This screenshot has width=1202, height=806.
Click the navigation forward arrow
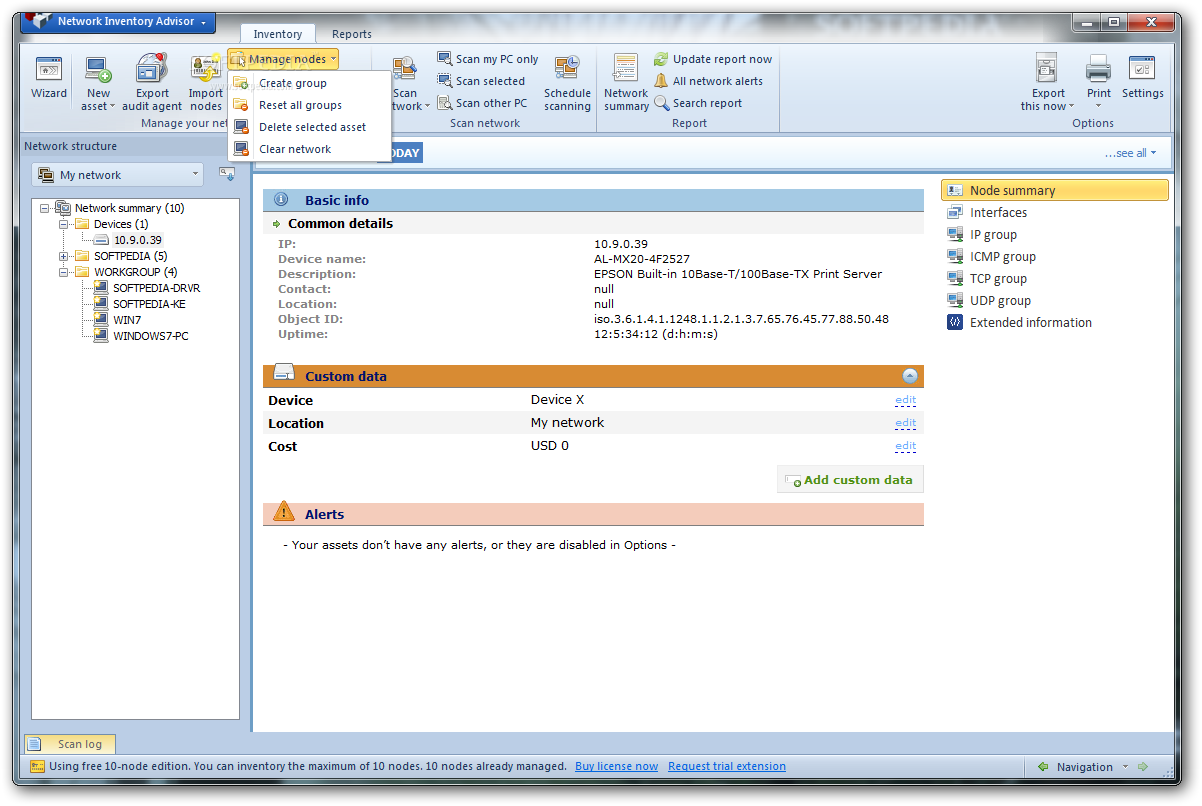pyautogui.click(x=1142, y=767)
